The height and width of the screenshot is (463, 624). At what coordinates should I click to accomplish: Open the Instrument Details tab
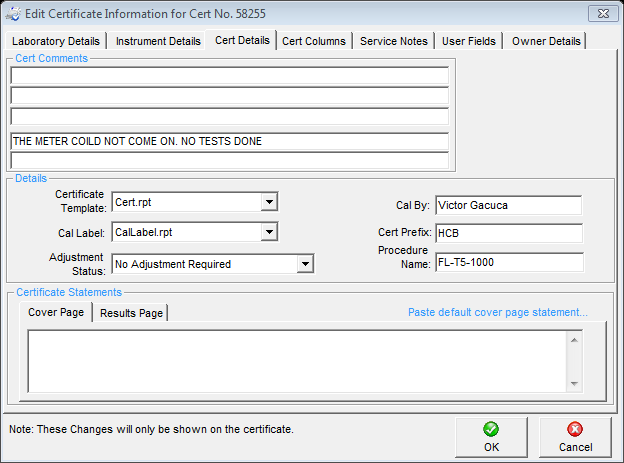[x=158, y=41]
